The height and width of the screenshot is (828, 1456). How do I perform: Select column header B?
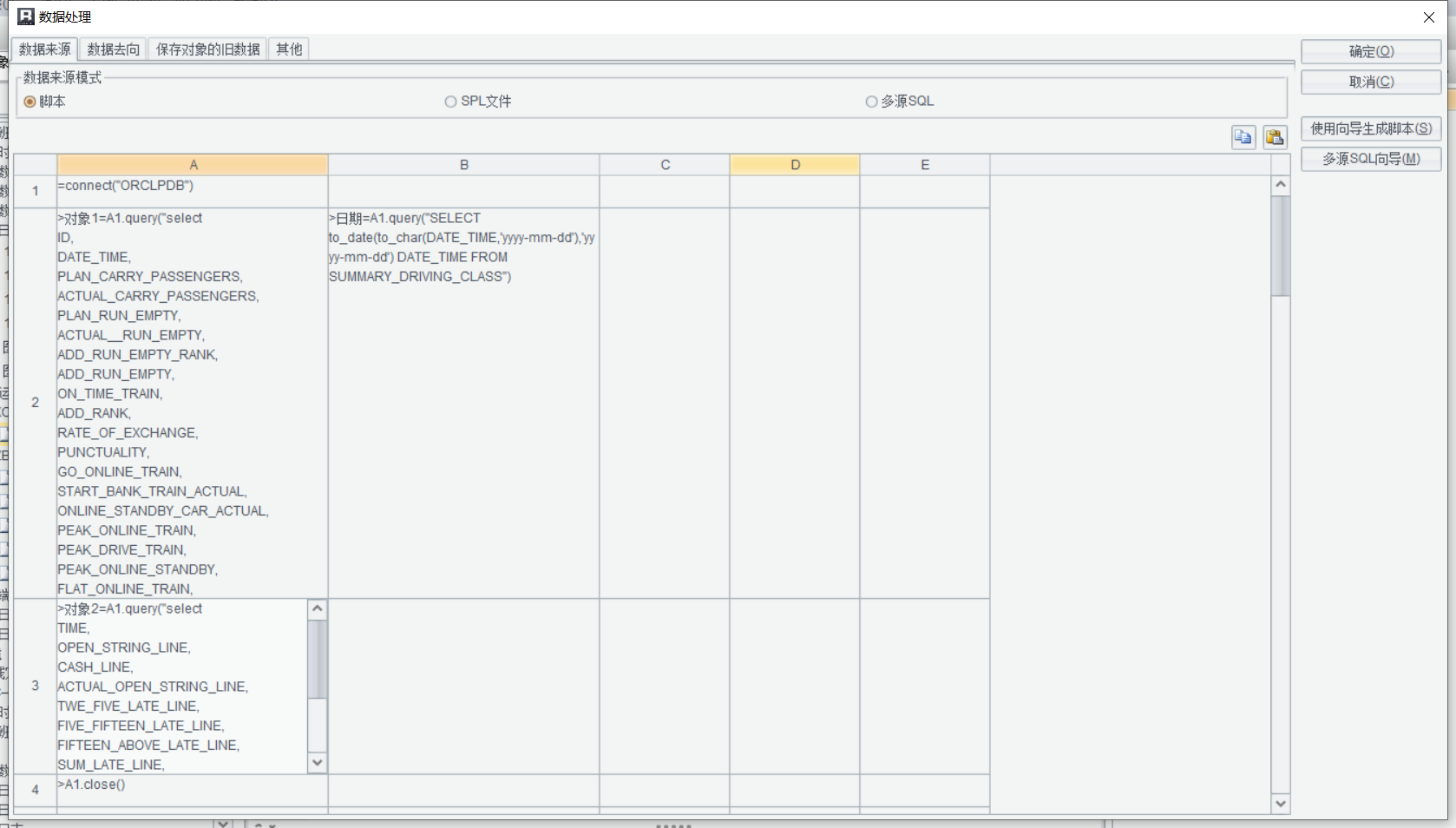(464, 165)
